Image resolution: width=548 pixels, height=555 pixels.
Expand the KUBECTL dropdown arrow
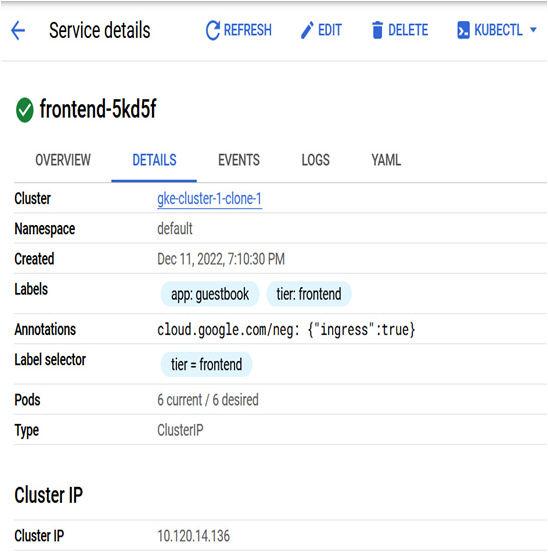pyautogui.click(x=533, y=30)
